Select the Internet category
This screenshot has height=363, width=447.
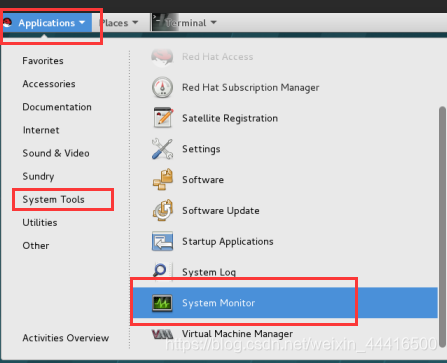point(41,130)
